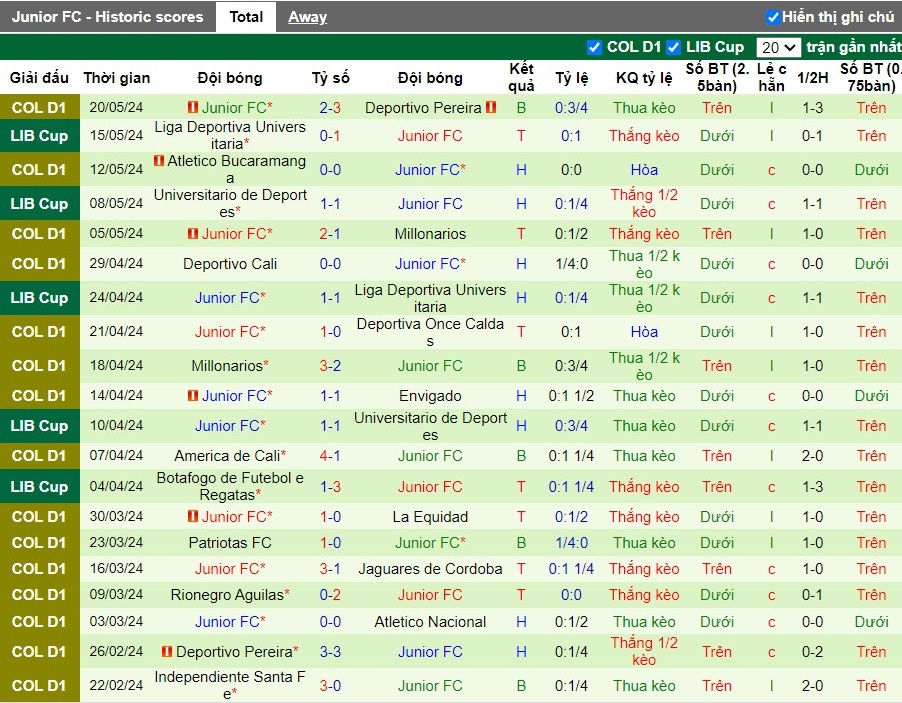The height and width of the screenshot is (703, 902).
Task: Click the 0:1 1/2 handicap on Envigado row
Action: 571,396
